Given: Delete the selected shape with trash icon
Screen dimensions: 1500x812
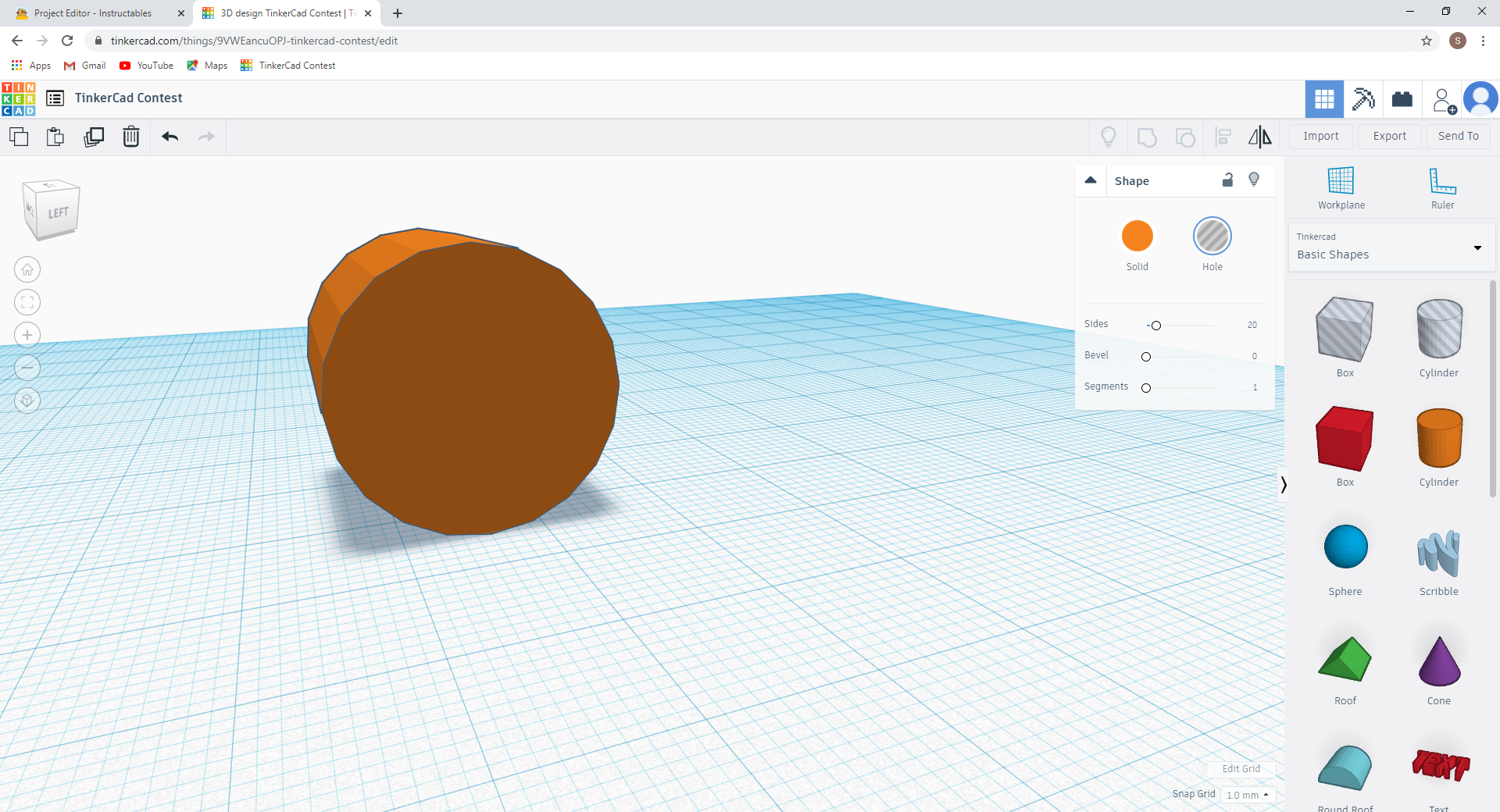Looking at the screenshot, I should tap(131, 137).
